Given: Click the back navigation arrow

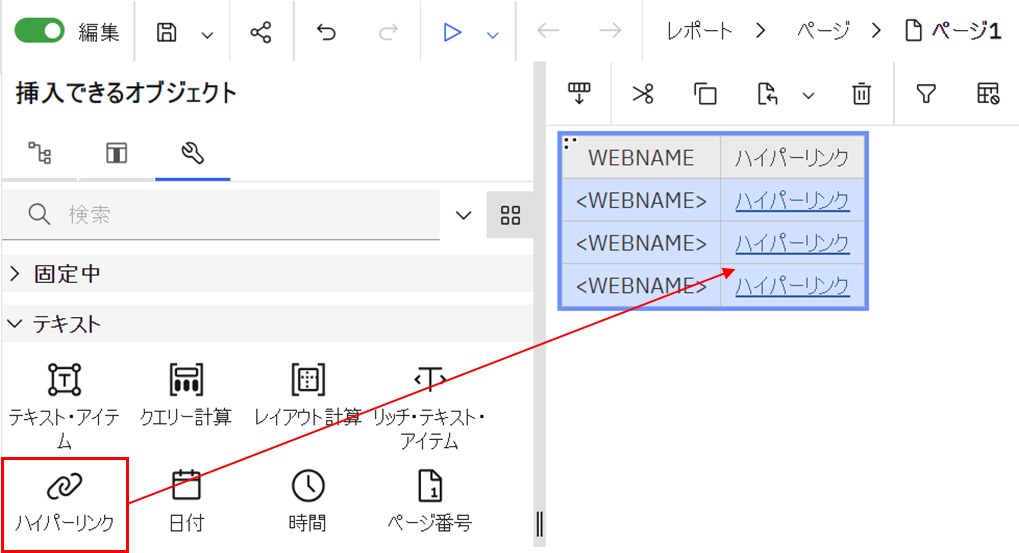Looking at the screenshot, I should click(x=548, y=31).
